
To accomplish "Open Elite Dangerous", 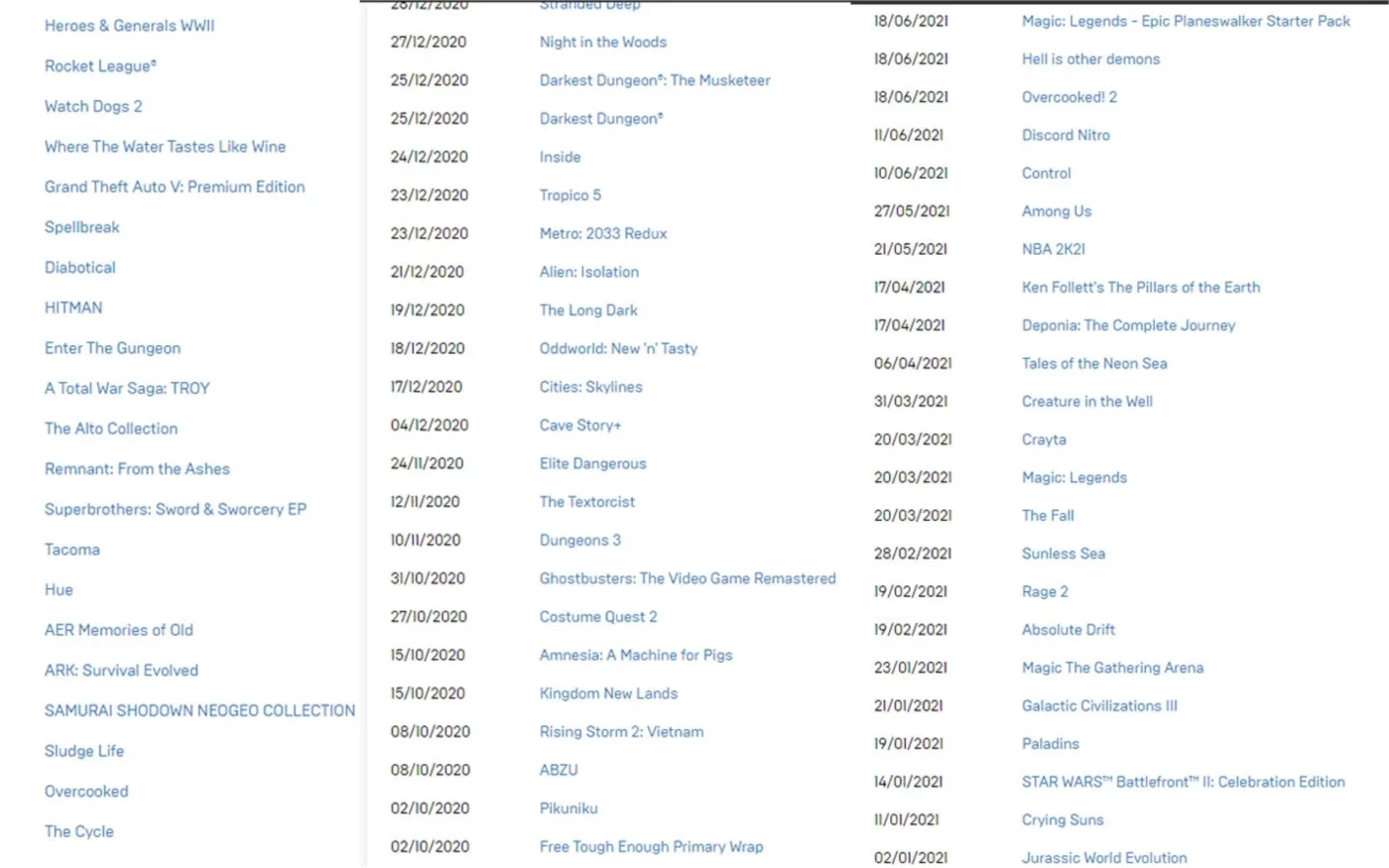I will pyautogui.click(x=592, y=464).
